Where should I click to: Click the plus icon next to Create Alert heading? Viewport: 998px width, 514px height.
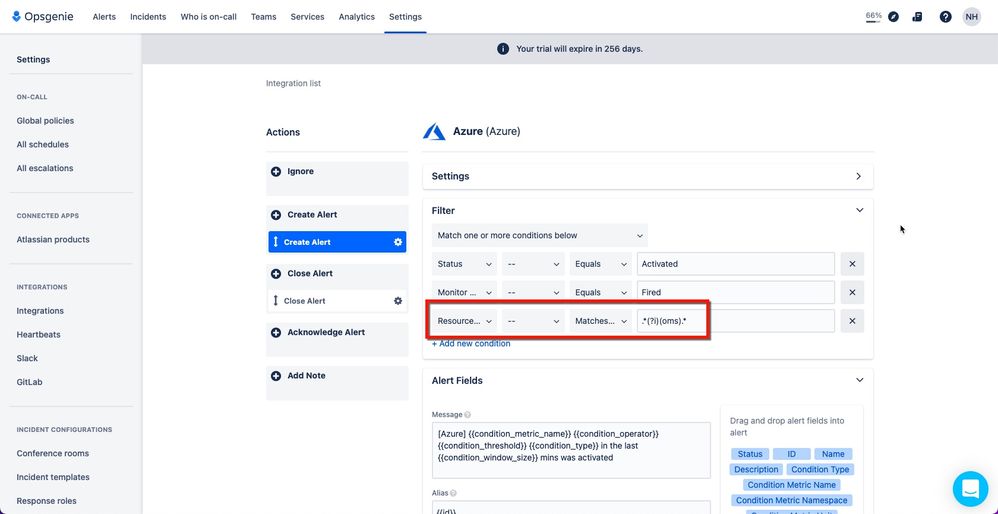pyautogui.click(x=276, y=215)
